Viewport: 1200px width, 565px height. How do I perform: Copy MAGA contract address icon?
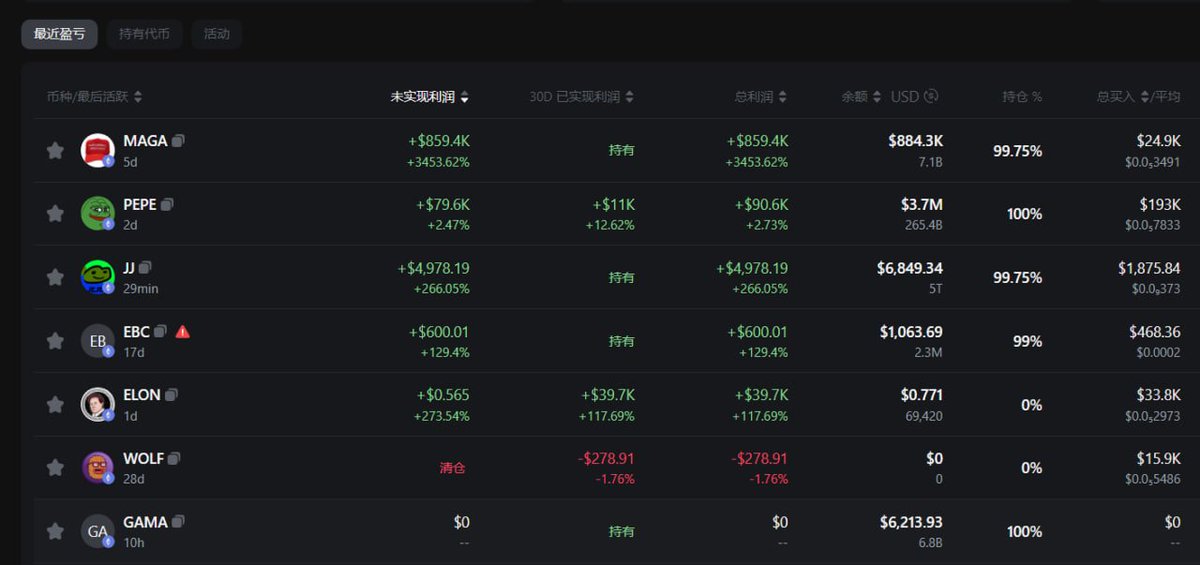pos(178,141)
